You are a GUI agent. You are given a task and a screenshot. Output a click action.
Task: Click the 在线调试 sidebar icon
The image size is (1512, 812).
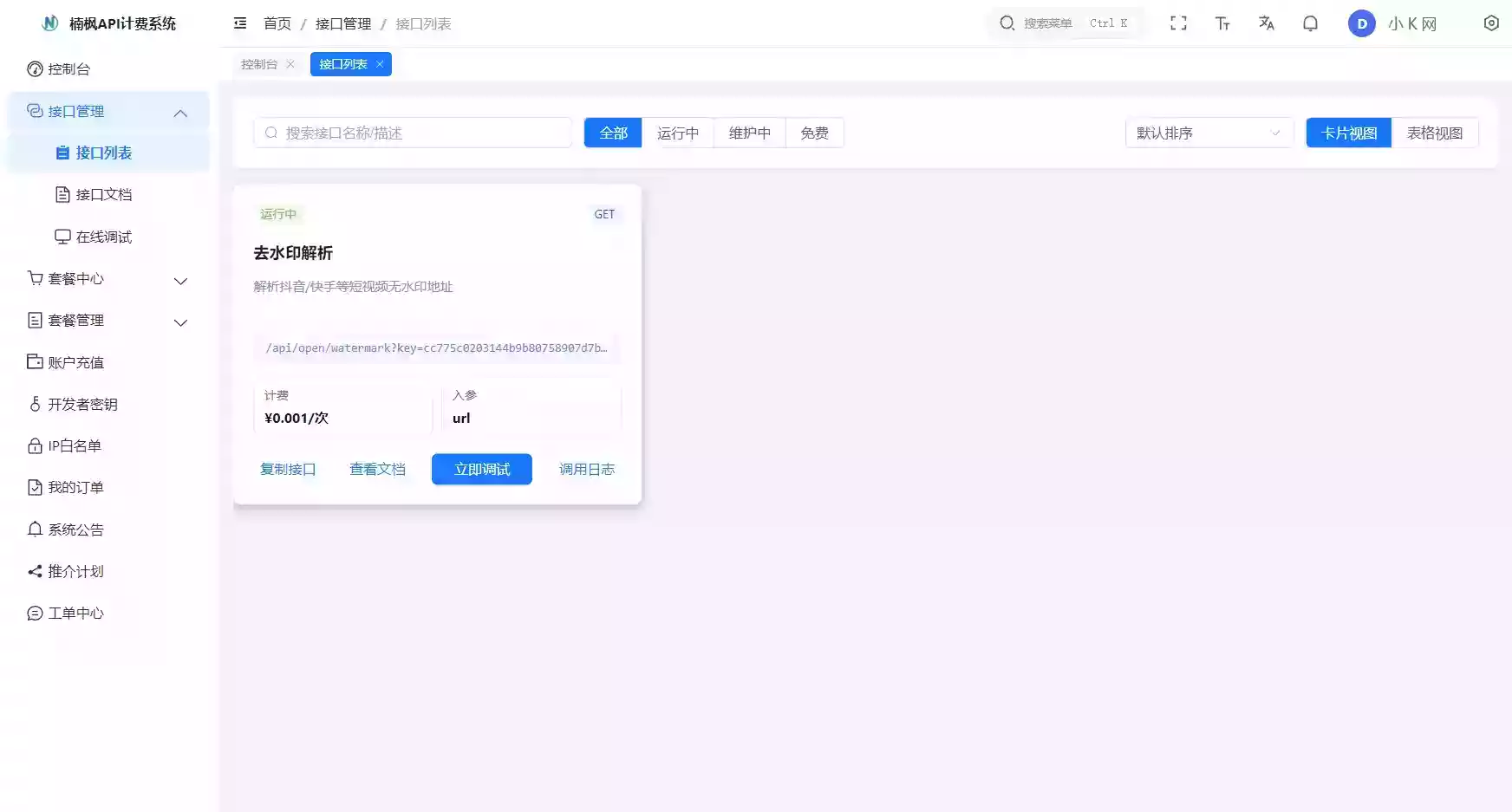click(x=62, y=236)
